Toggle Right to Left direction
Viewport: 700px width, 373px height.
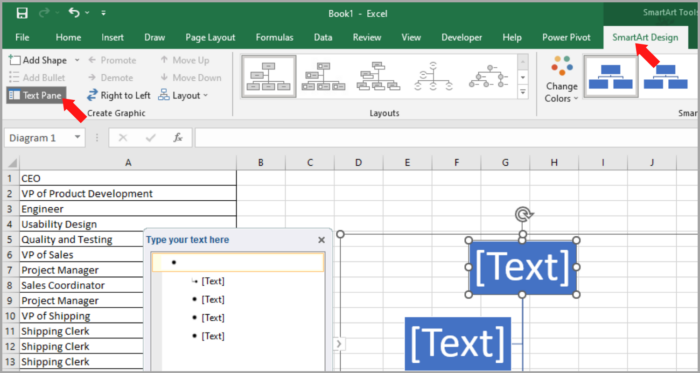pyautogui.click(x=119, y=95)
